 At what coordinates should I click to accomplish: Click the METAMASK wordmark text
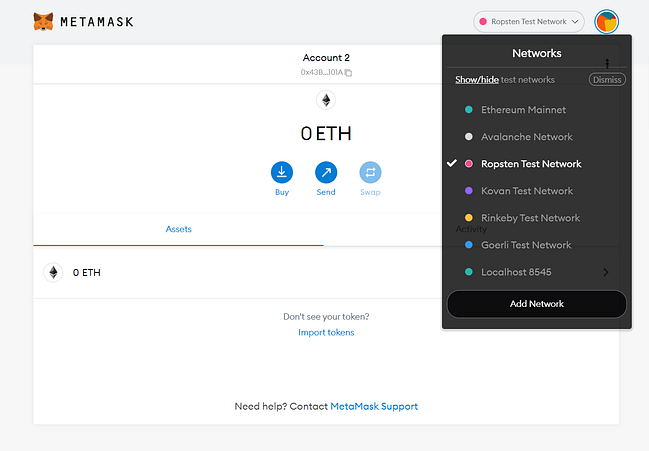(97, 22)
